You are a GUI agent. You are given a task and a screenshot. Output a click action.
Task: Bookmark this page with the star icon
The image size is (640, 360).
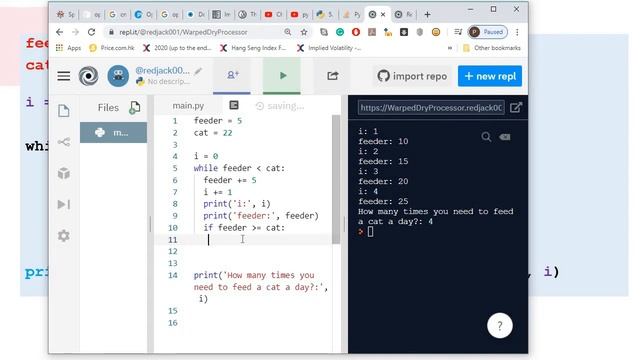304,32
